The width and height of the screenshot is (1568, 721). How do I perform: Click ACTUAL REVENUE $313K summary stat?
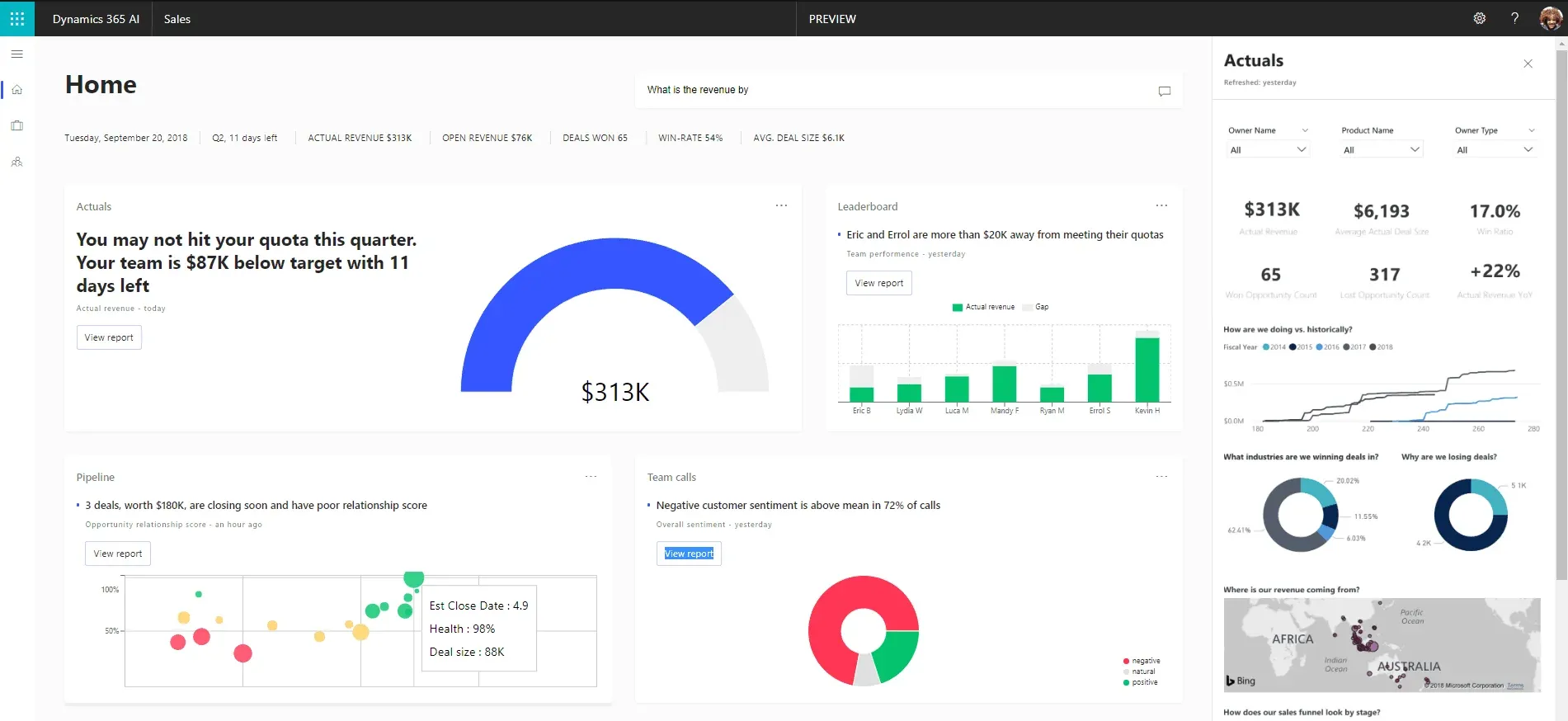point(360,138)
